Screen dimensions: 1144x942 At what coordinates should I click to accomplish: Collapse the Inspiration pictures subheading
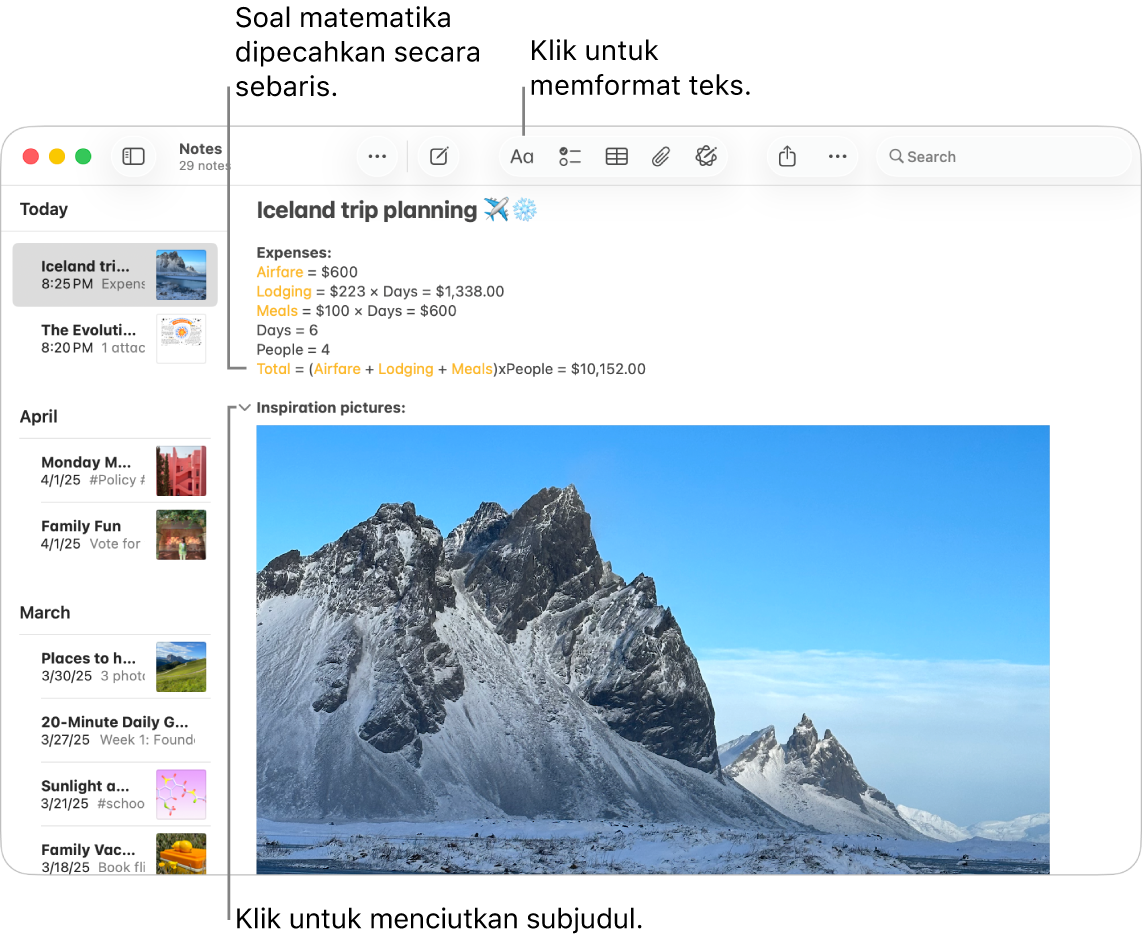pyautogui.click(x=244, y=408)
